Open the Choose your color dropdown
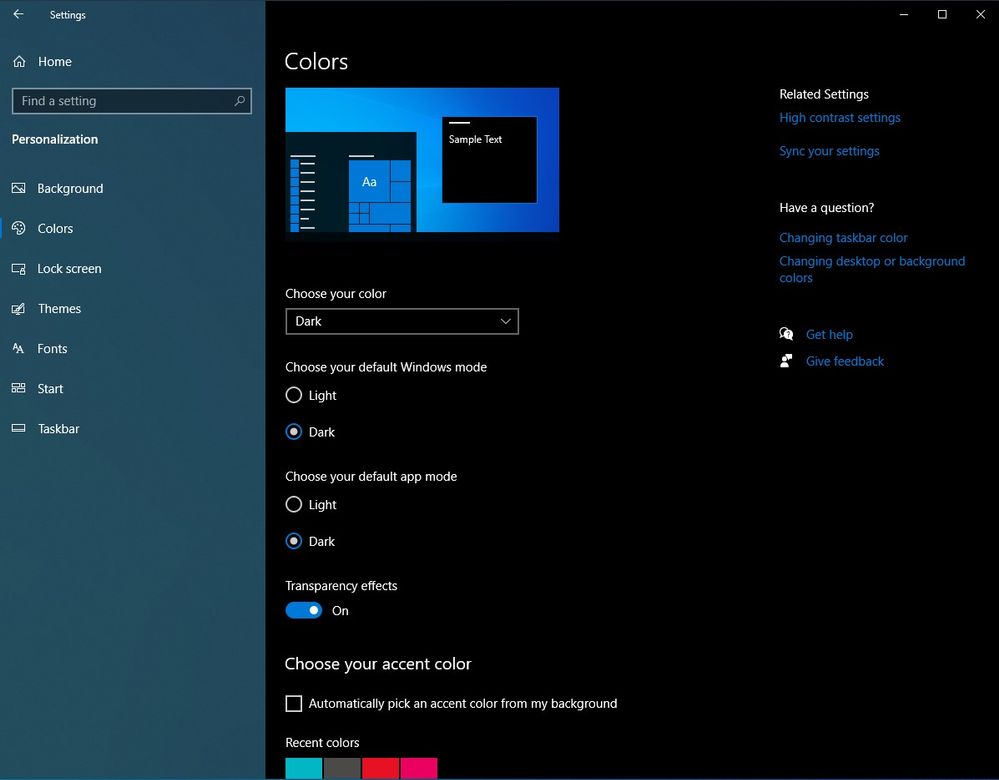This screenshot has width=999, height=780. (402, 321)
